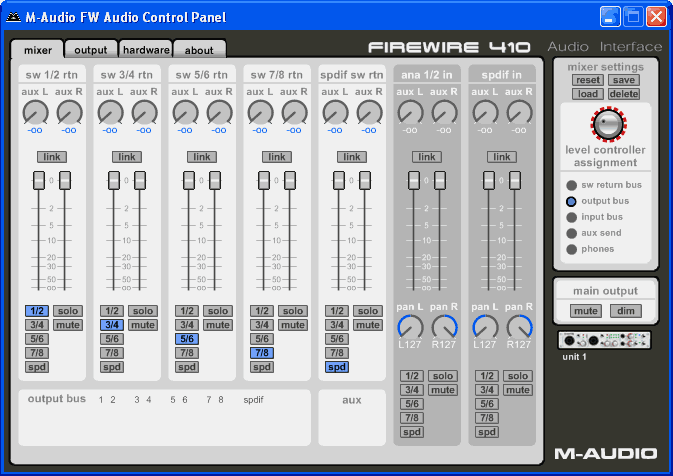Screen dimensions: 673x476
Task: Open the about tab
Action: (x=199, y=50)
